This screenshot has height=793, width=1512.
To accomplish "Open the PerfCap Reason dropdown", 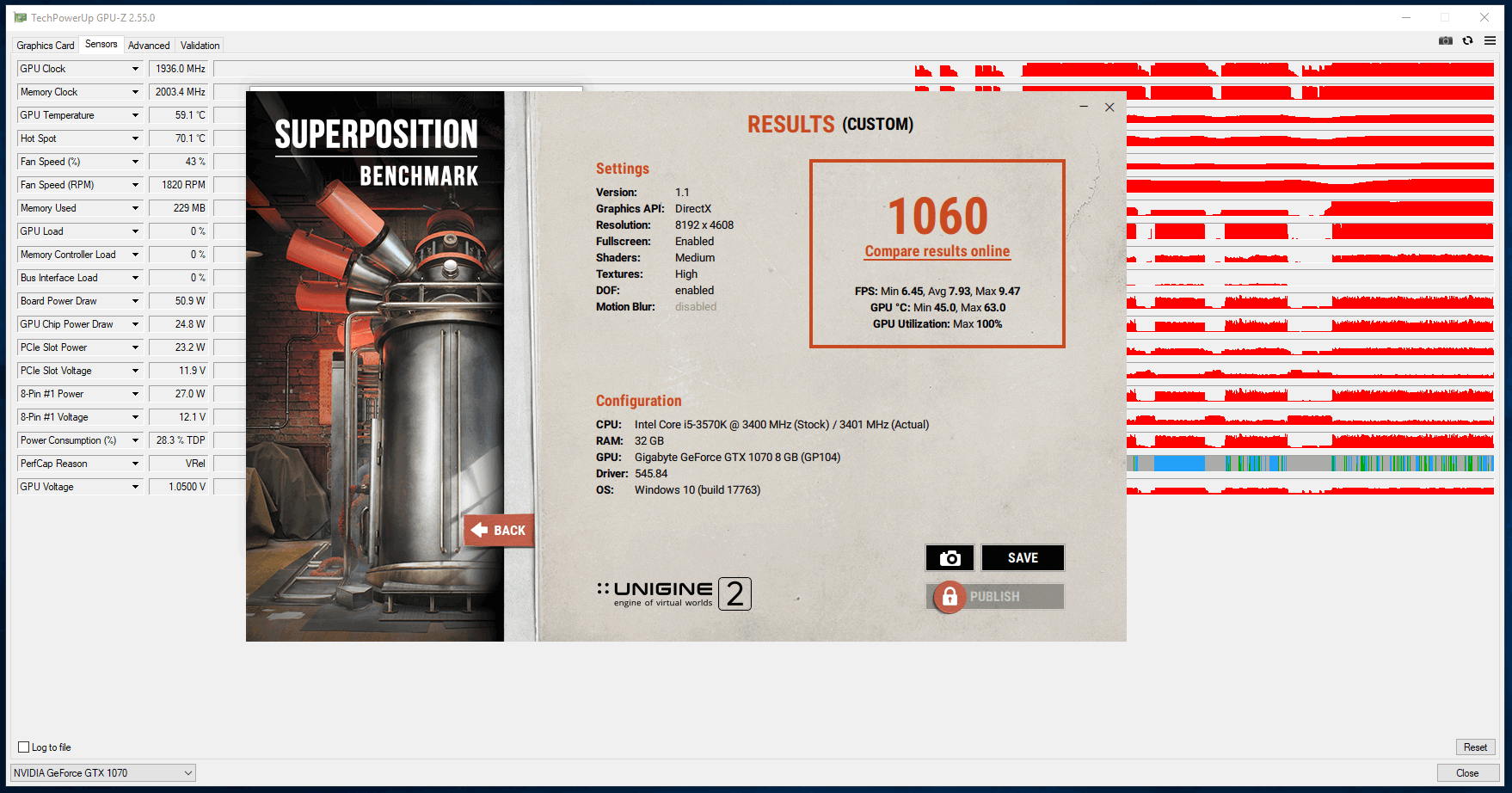I will tap(135, 464).
